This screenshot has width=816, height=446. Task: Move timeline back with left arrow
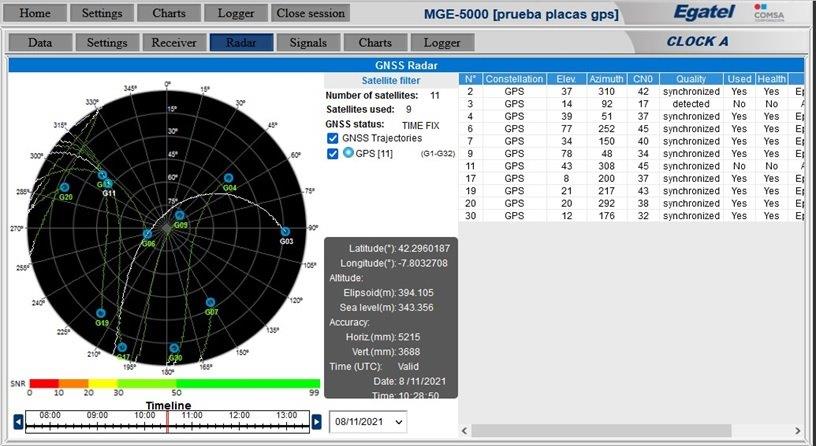click(18, 422)
